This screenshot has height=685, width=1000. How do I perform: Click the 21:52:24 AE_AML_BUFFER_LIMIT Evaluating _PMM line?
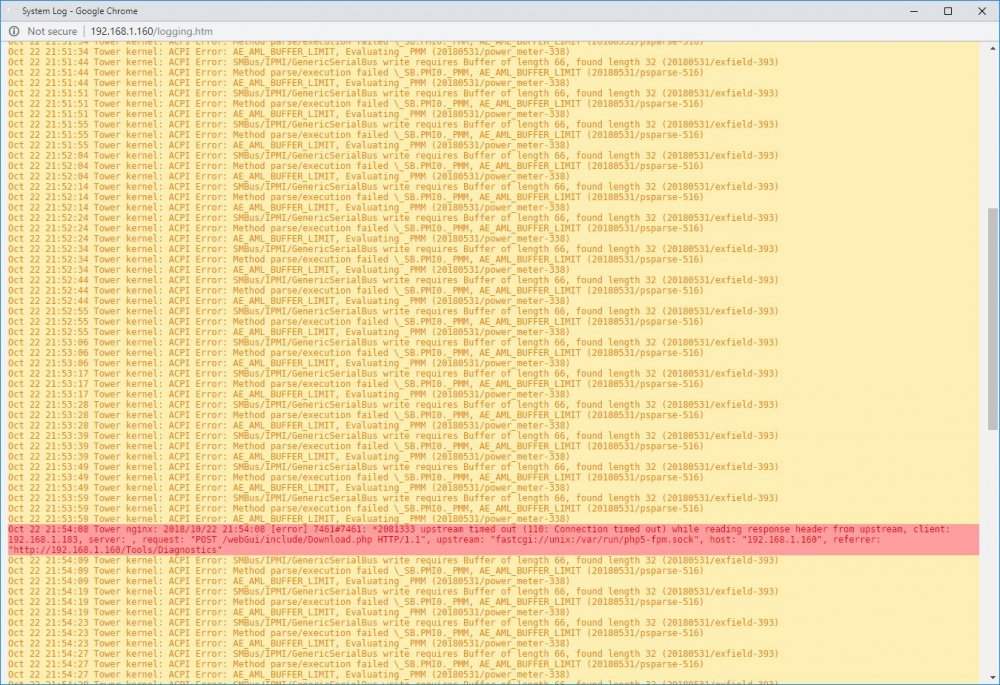(x=288, y=239)
